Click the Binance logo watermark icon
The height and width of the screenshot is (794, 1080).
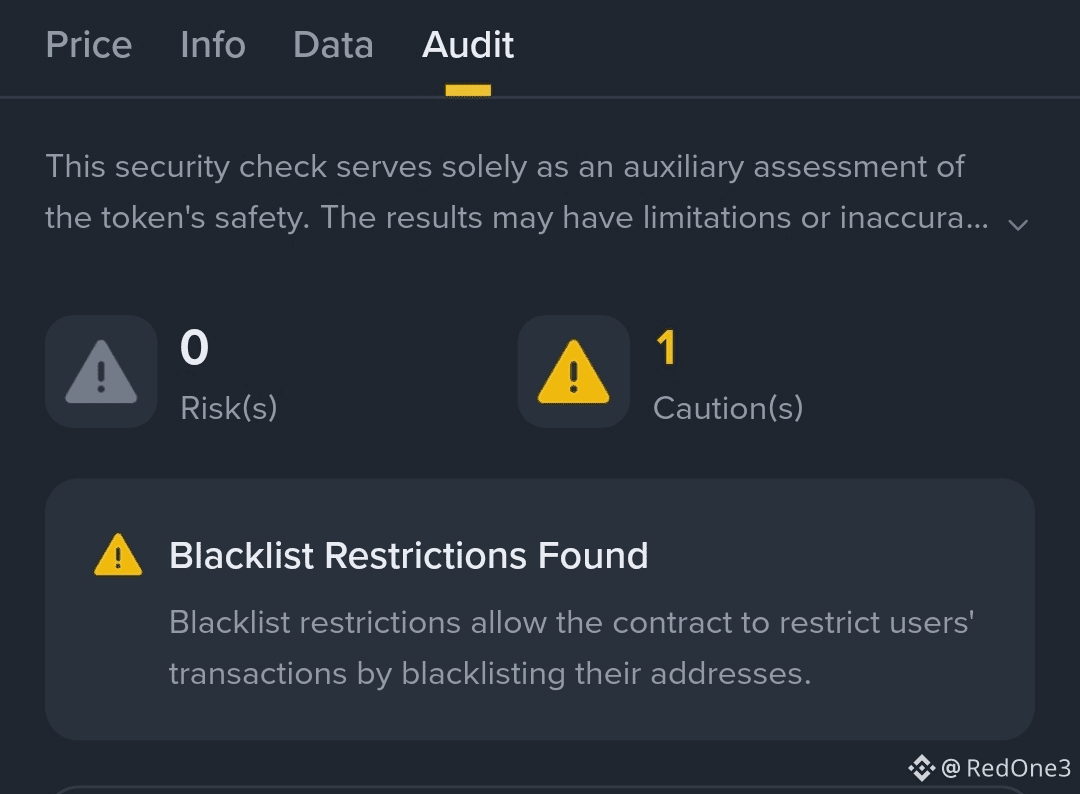pos(920,768)
